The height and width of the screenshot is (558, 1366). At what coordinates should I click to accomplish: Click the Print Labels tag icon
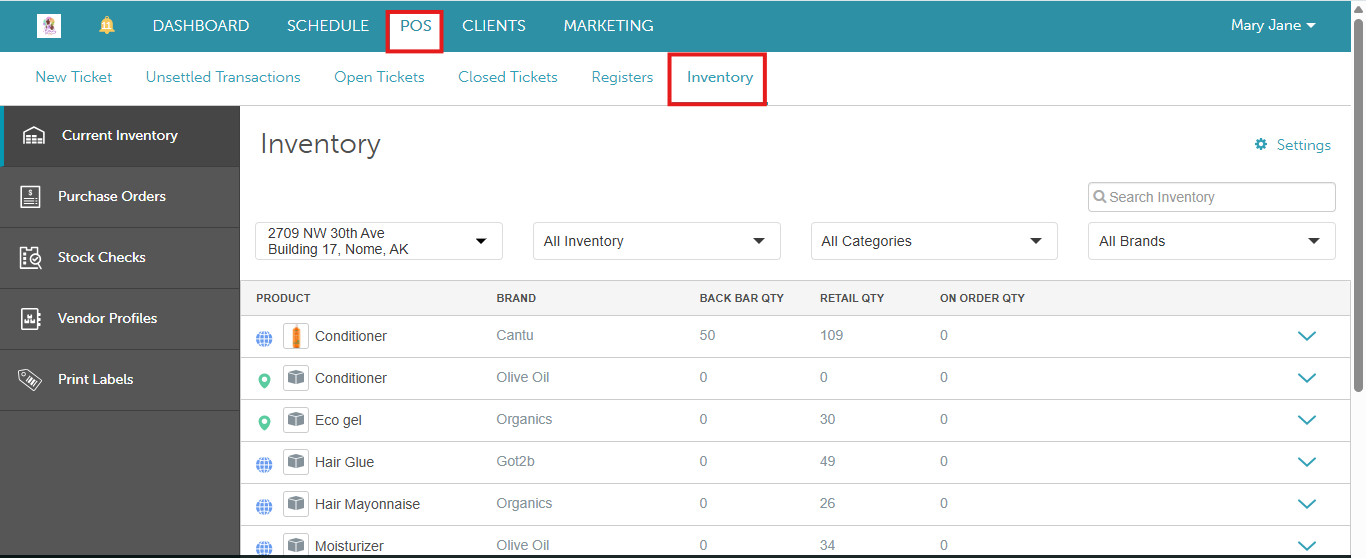point(31,380)
